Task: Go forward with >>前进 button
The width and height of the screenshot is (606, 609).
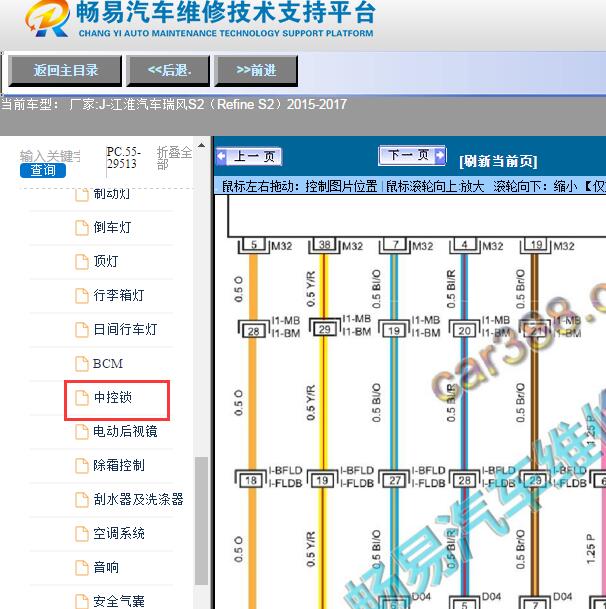Action: tap(256, 71)
